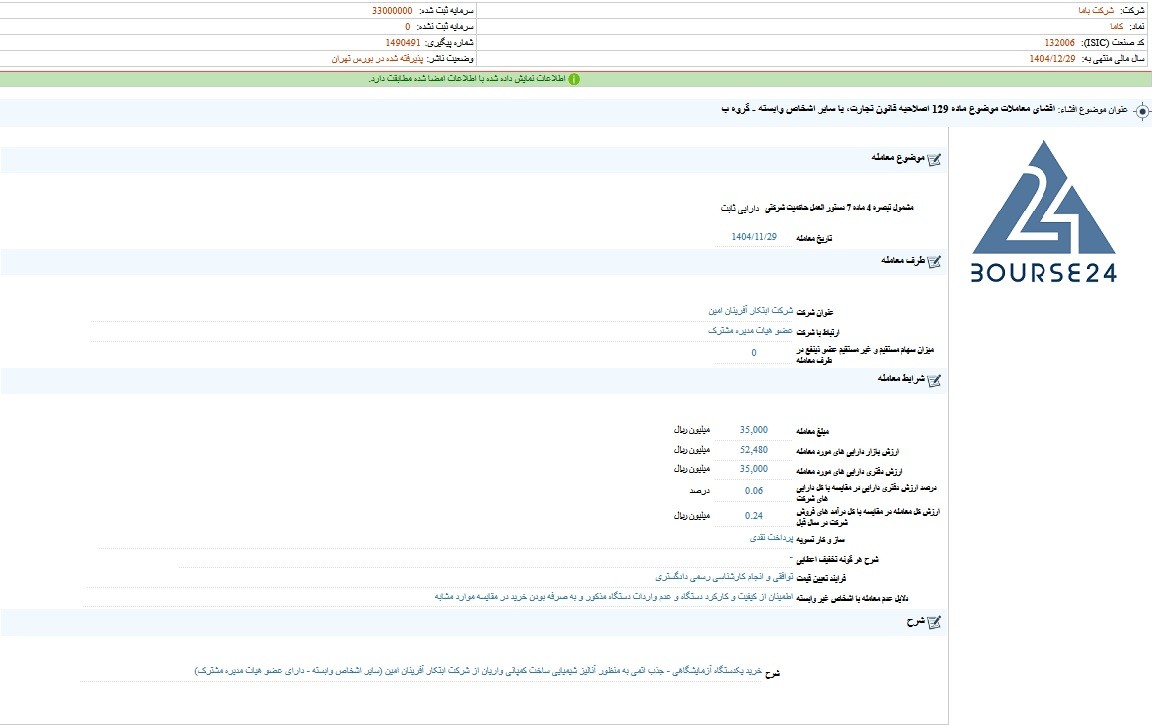Click pricing process text توافقی و انجام کارشناسی
This screenshot has height=725, width=1152.
pos(724,577)
